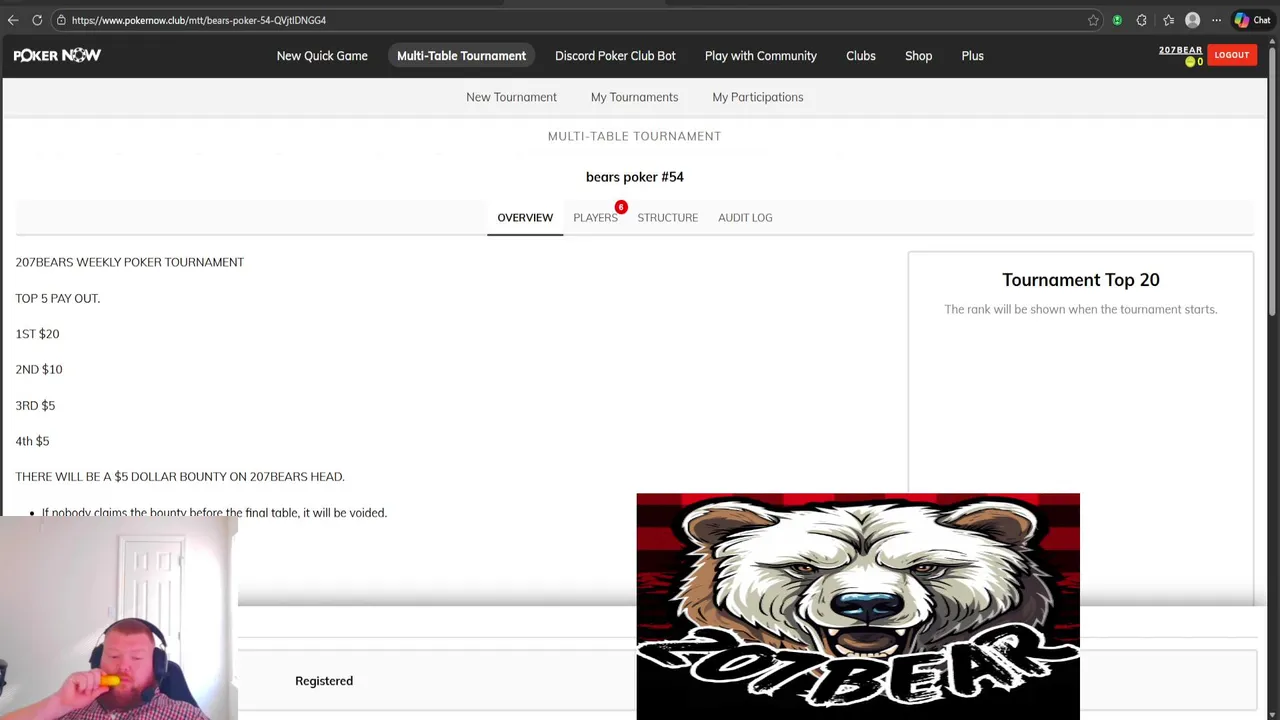Click the page vertical scrollbar
This screenshot has width=1280, height=720.
pos(1274,180)
